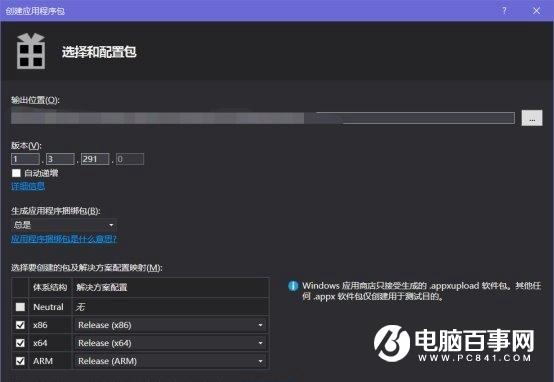Uncheck the ARM architecture checkbox

[x=20, y=361]
